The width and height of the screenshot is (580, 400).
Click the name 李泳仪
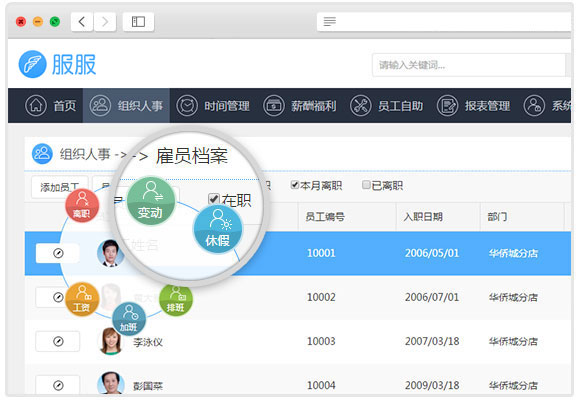tap(148, 342)
